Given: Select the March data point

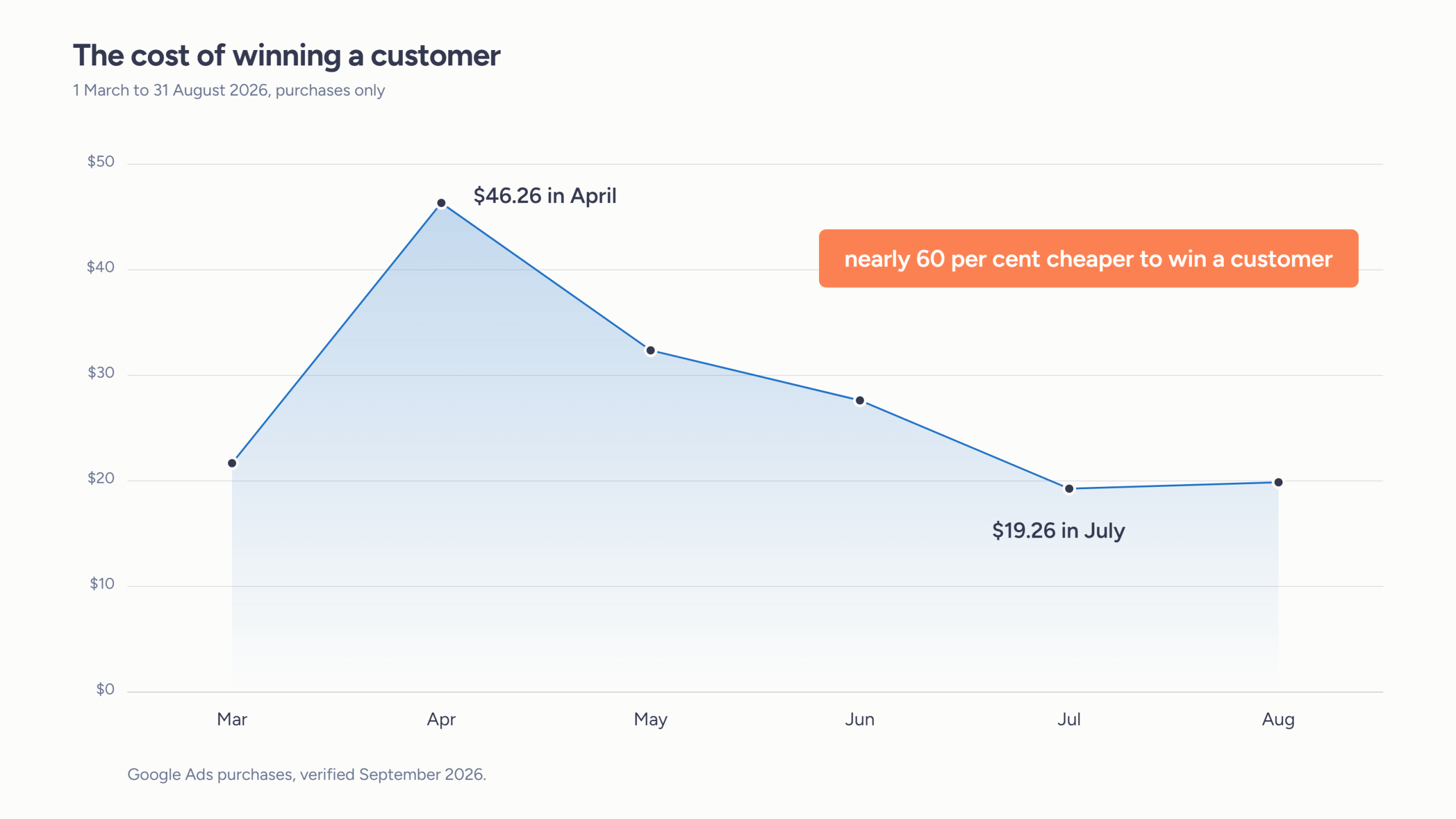Looking at the screenshot, I should (x=232, y=464).
